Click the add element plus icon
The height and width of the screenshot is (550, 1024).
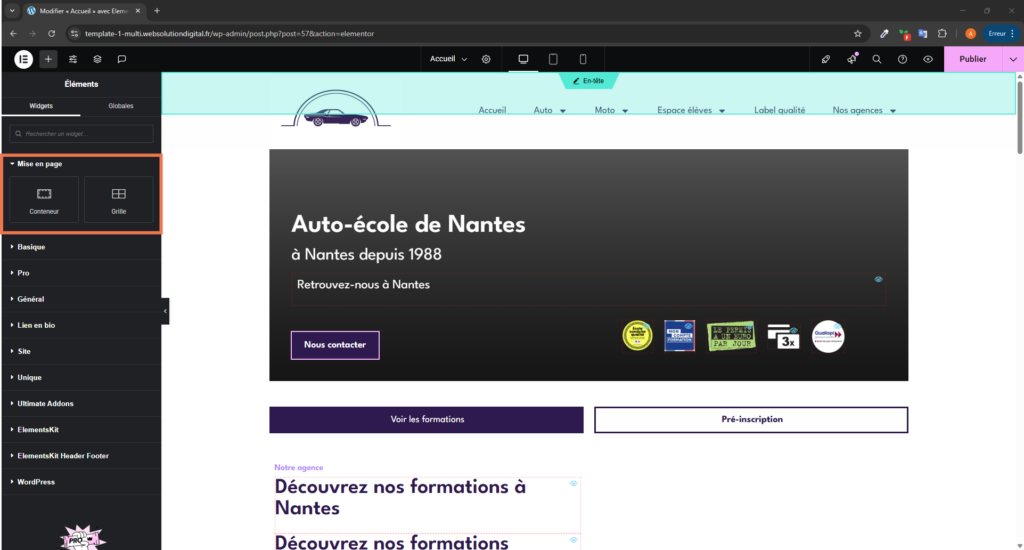point(49,59)
